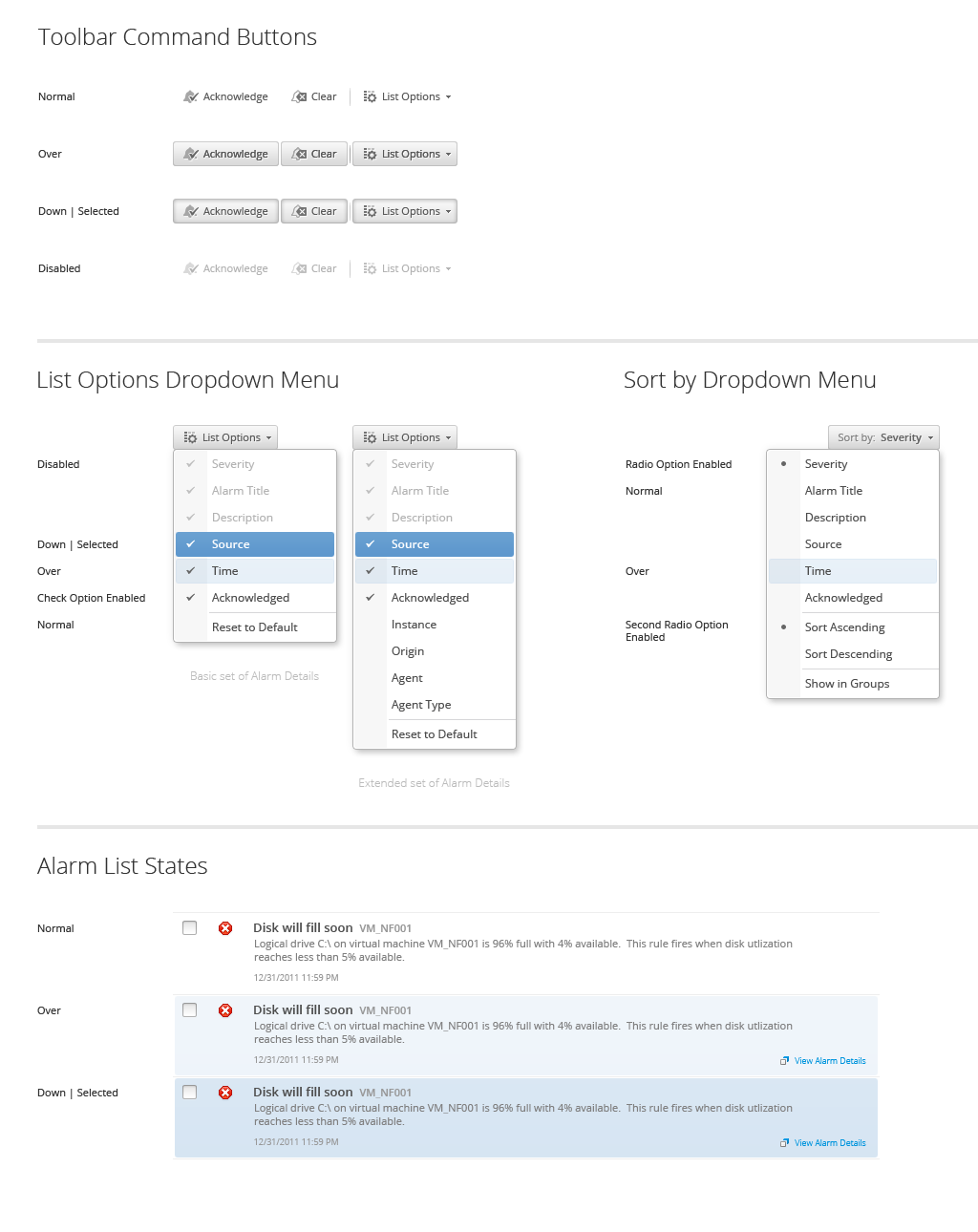Screen dimensions: 978x1232
Task: Select the Sort Ascending radio option
Action: click(844, 627)
